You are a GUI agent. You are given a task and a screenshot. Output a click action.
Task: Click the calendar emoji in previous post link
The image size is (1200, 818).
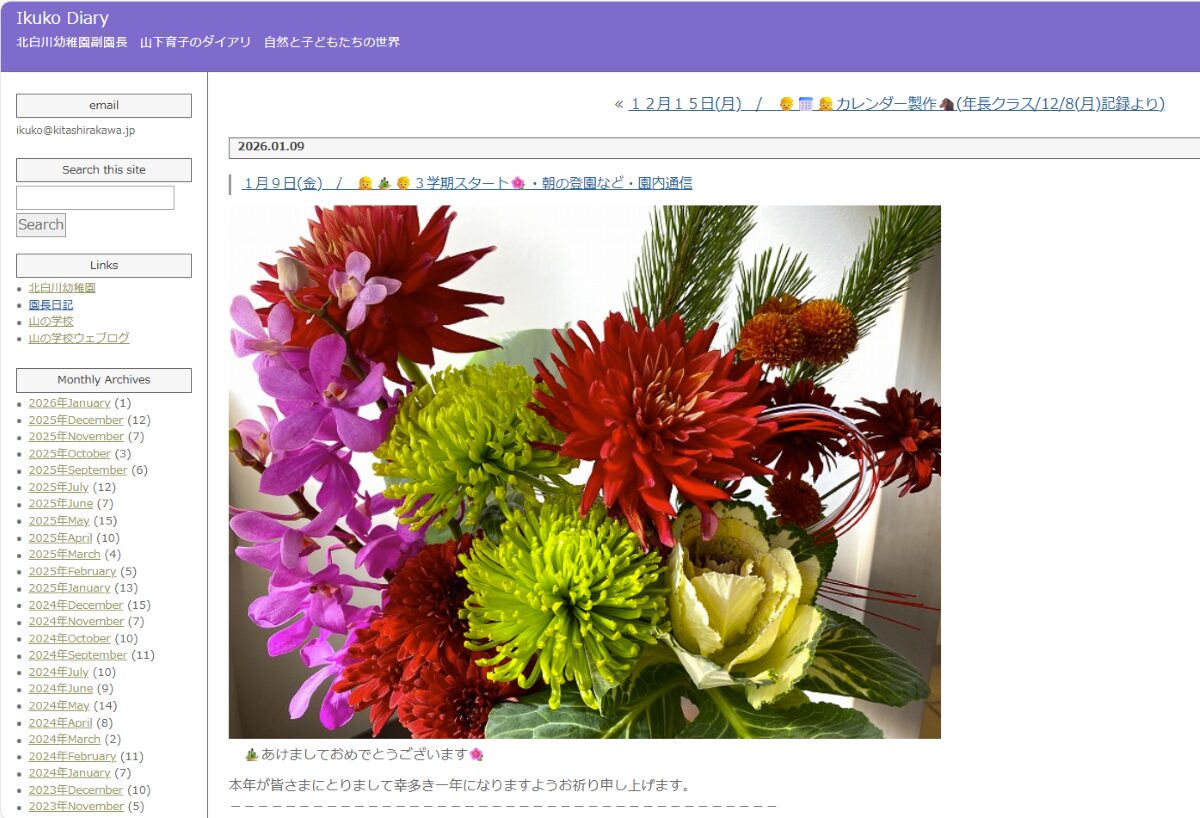click(x=806, y=104)
